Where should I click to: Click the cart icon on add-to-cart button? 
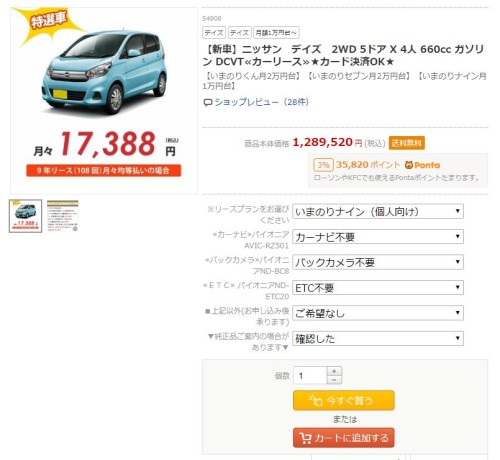coord(305,438)
